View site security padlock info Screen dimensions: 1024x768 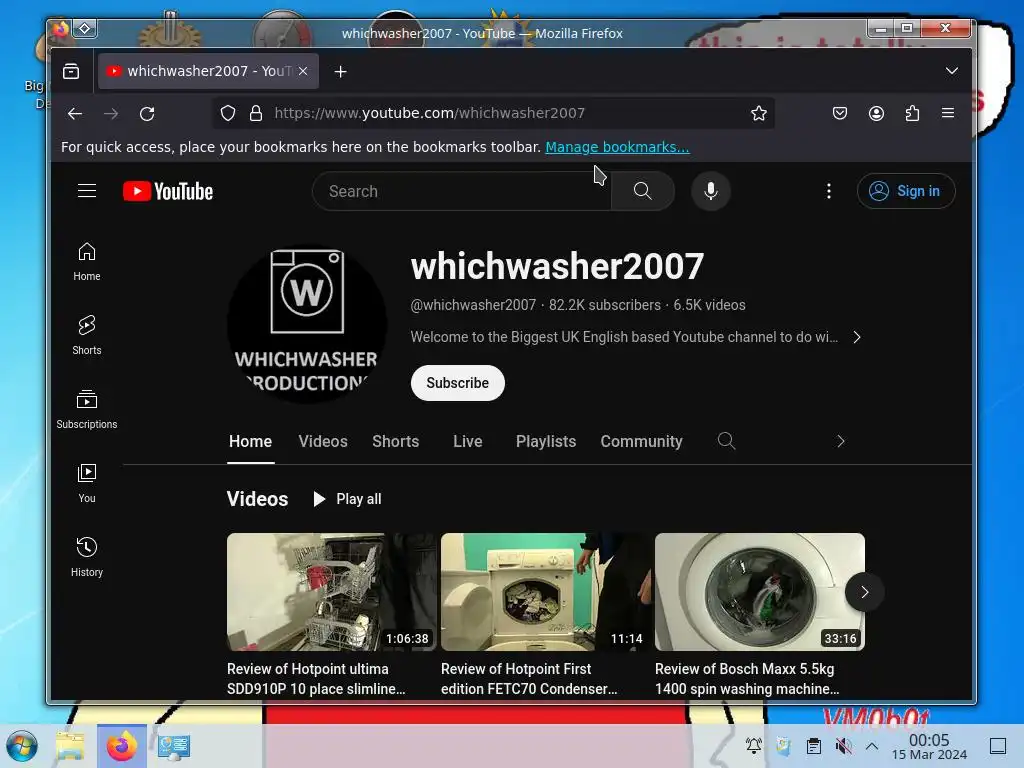click(x=256, y=113)
